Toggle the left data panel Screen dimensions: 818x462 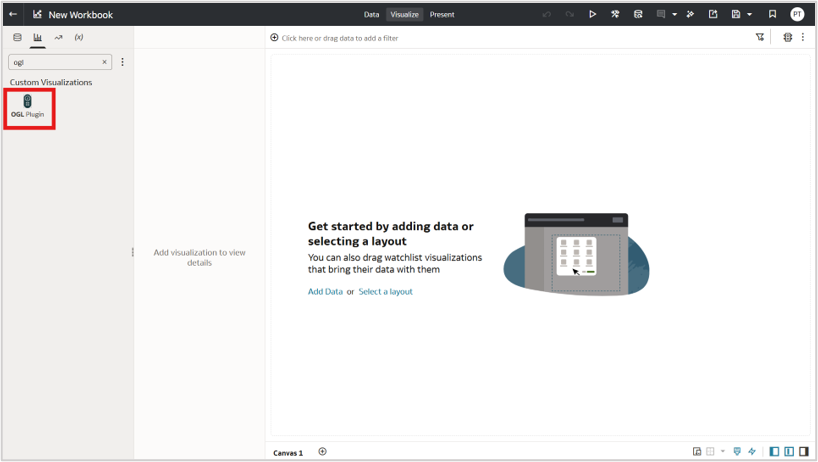(775, 452)
